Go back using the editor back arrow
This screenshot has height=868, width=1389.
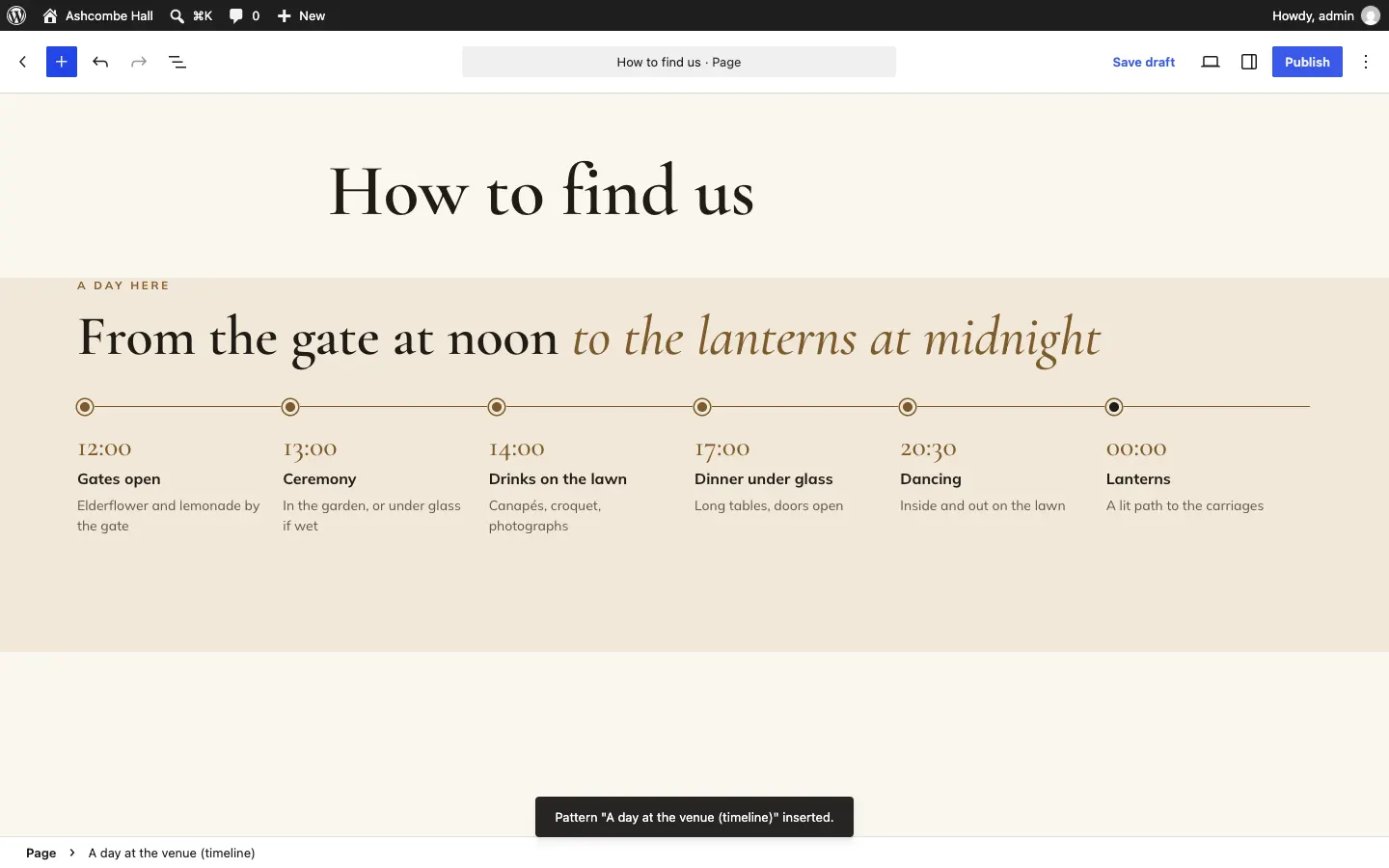click(x=23, y=62)
